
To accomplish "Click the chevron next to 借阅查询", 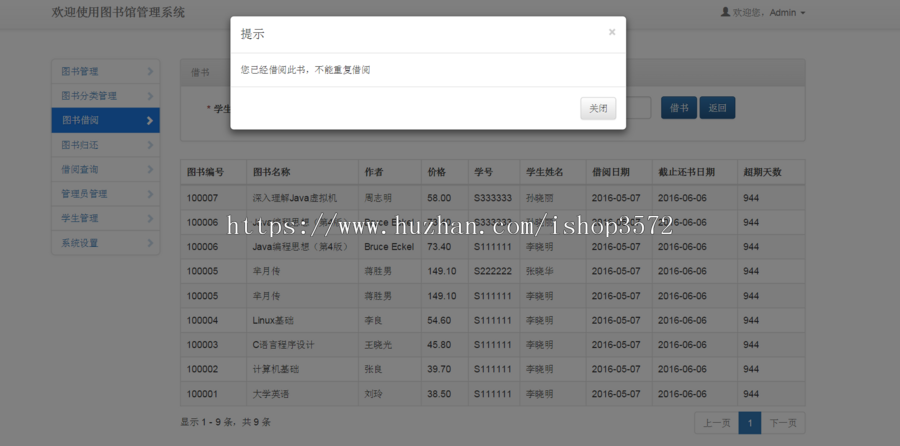I will point(150,169).
